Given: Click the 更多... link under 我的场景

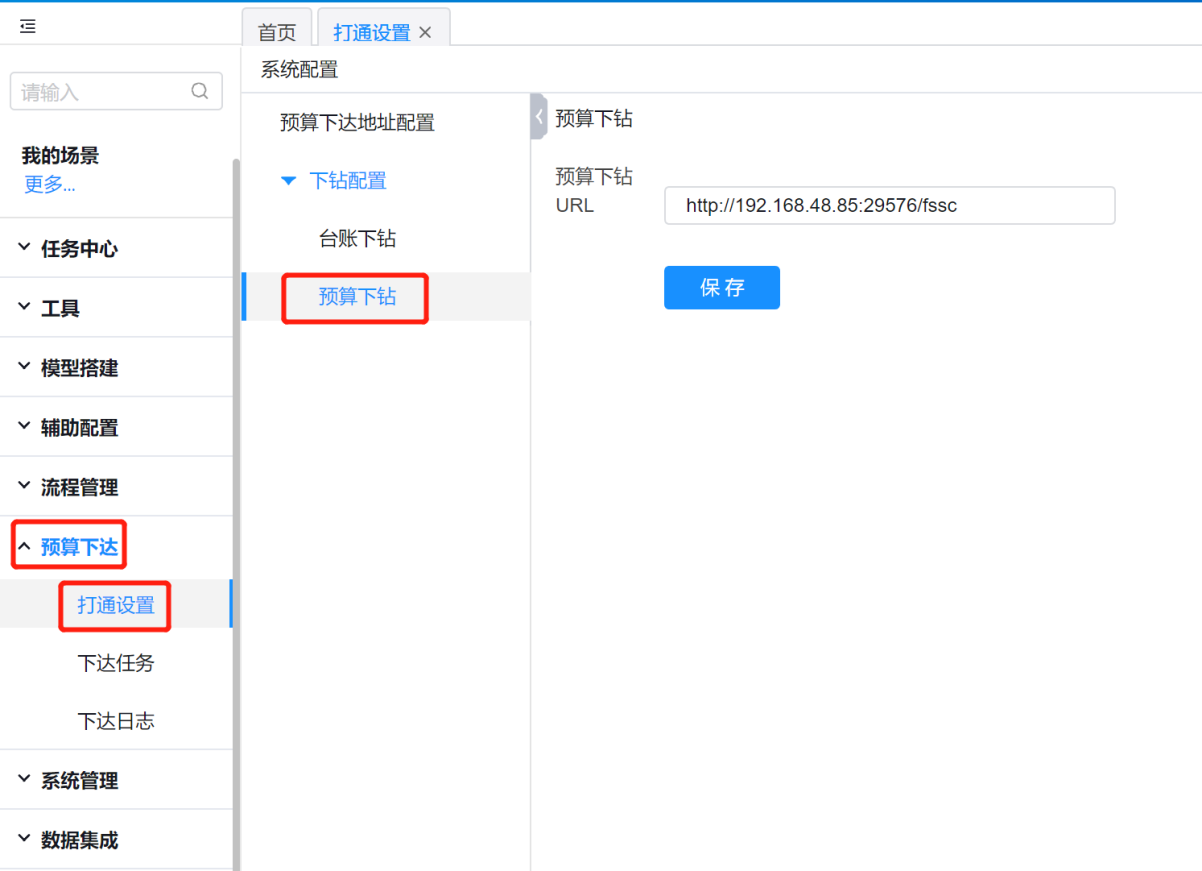Looking at the screenshot, I should [50, 185].
